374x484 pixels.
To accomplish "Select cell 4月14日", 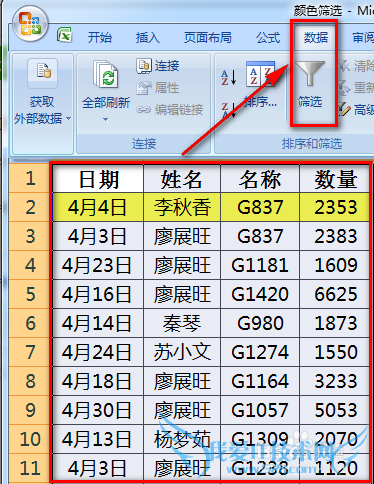I will [x=98, y=323].
